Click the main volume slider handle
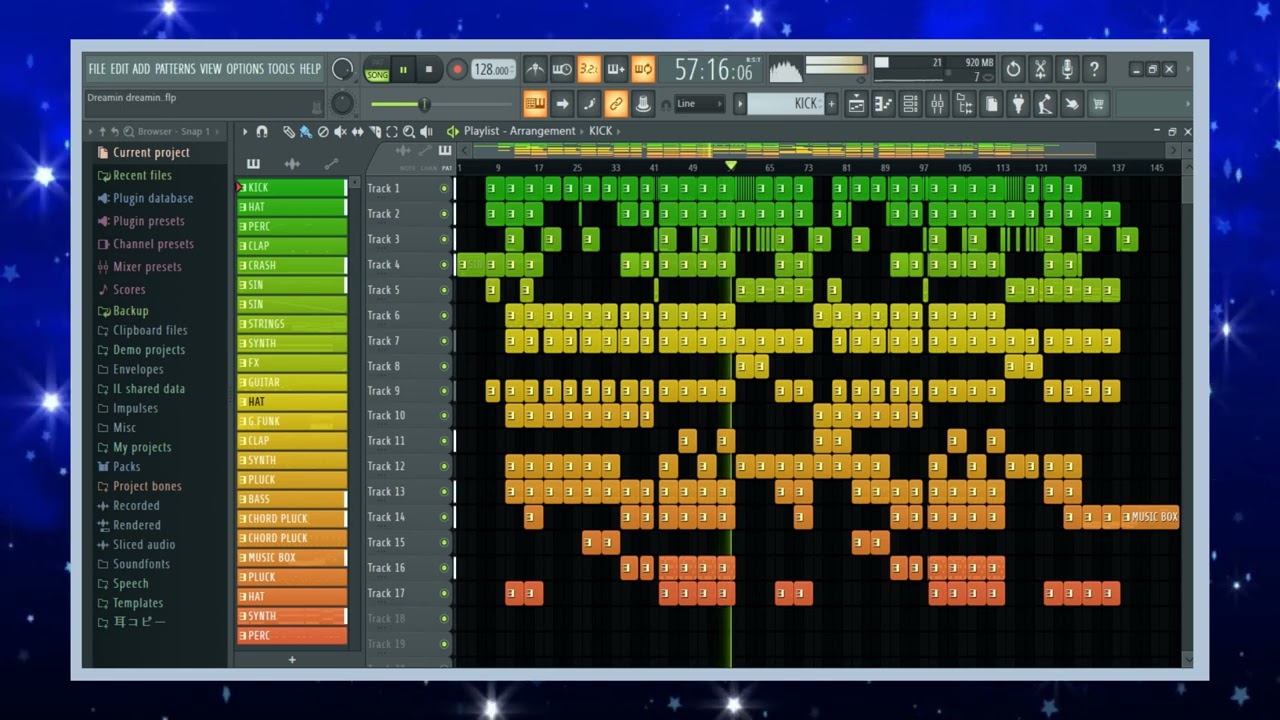 pos(424,104)
